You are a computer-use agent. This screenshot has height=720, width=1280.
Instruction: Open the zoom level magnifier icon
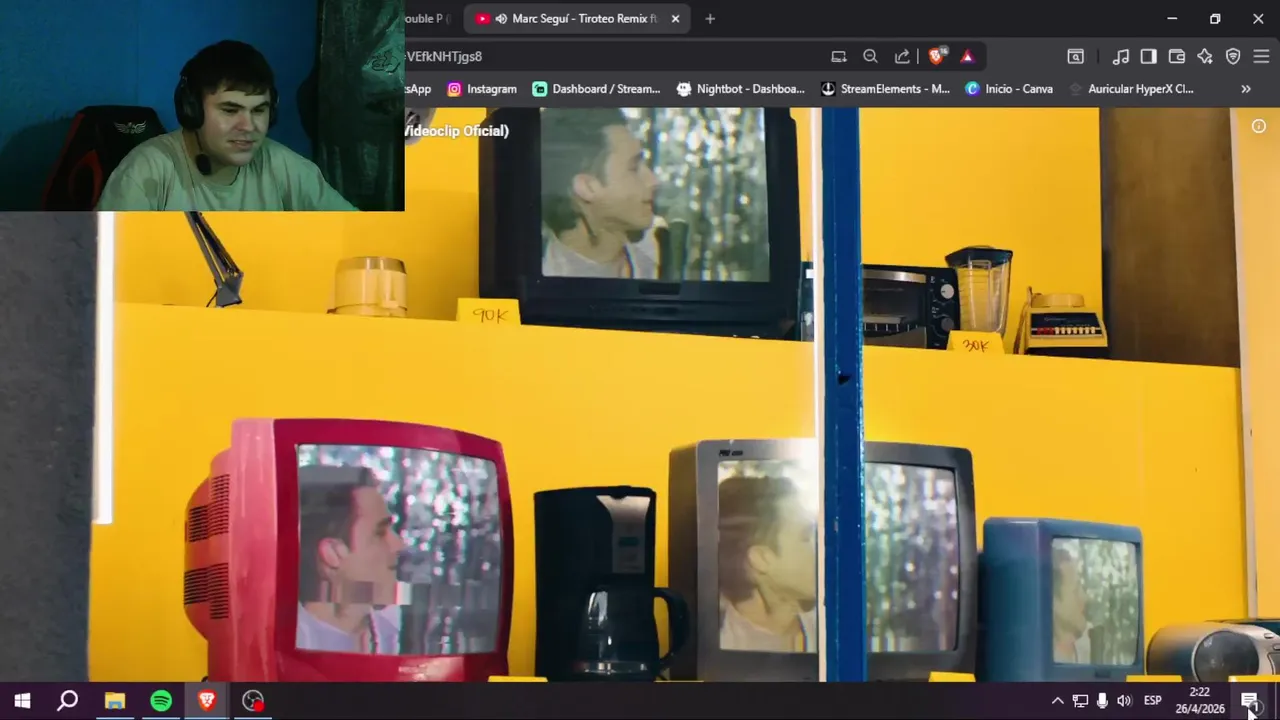(870, 57)
